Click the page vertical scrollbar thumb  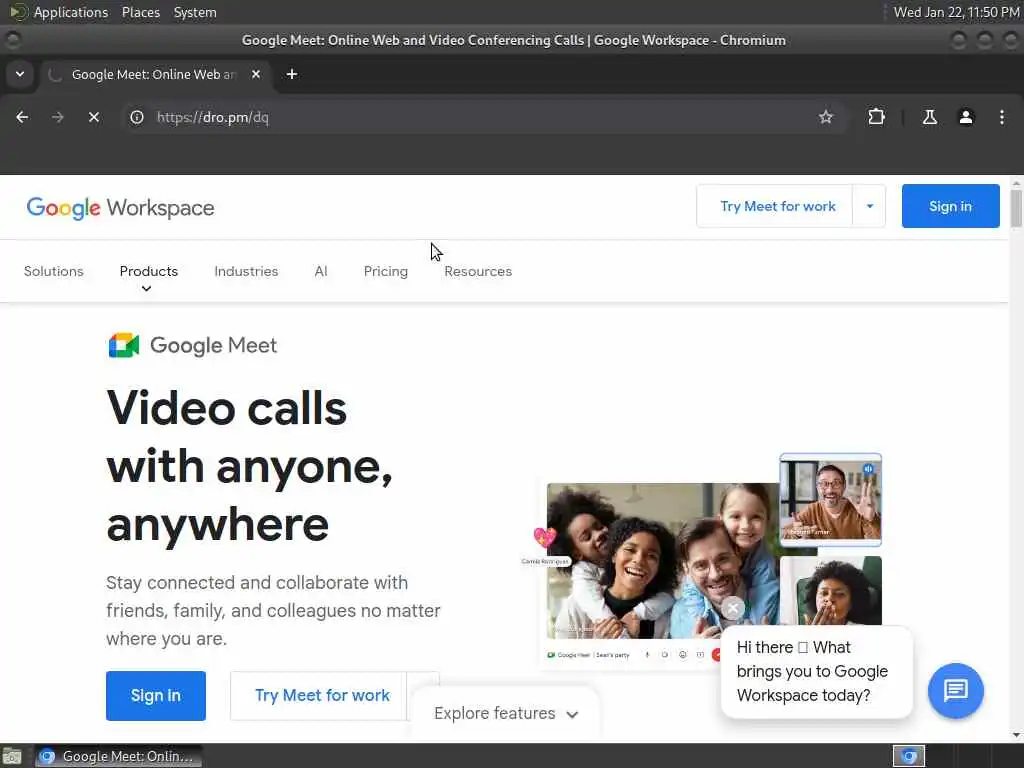pos(1016,208)
